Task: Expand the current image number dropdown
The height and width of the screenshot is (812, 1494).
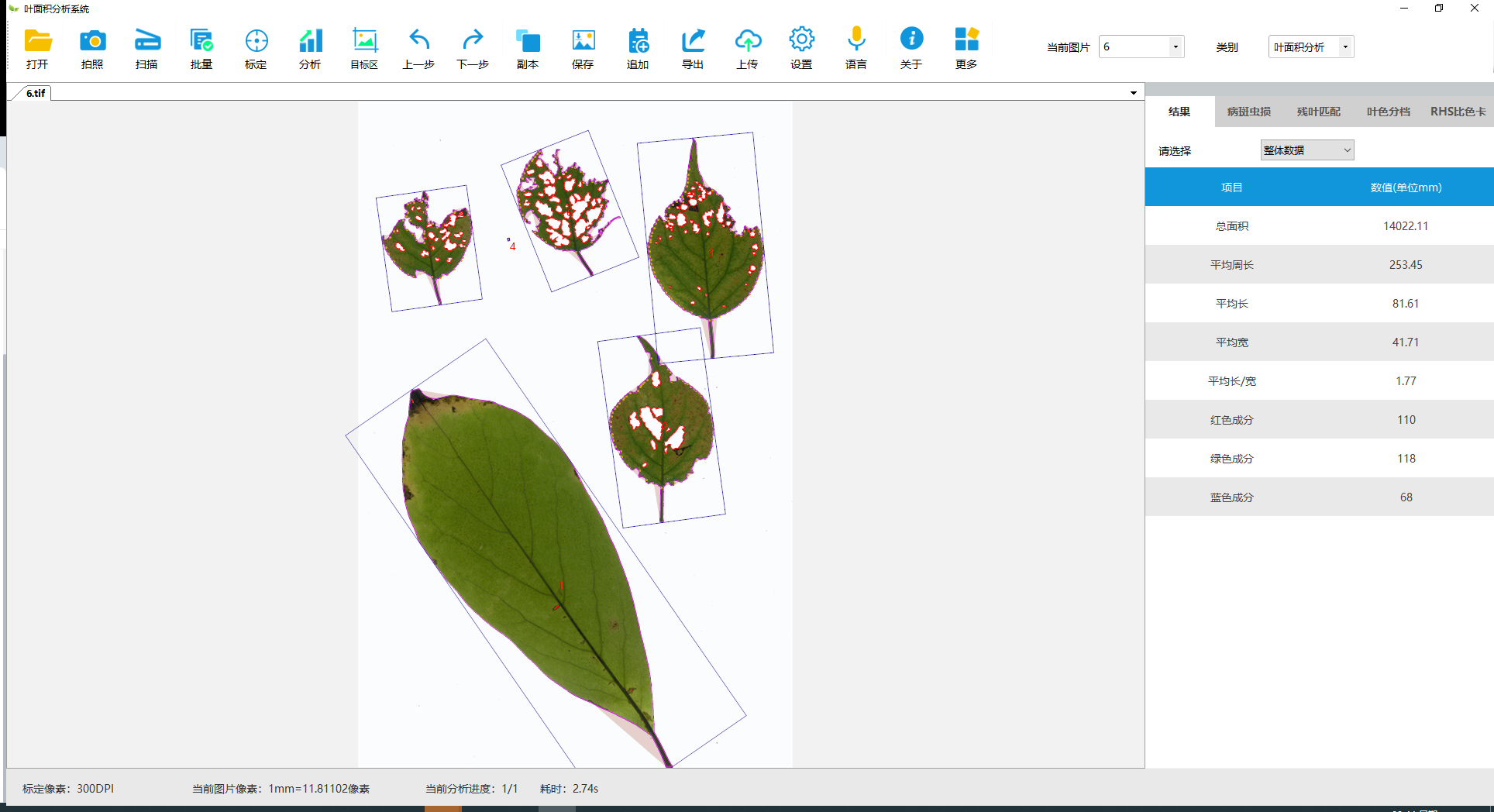Action: click(1176, 47)
